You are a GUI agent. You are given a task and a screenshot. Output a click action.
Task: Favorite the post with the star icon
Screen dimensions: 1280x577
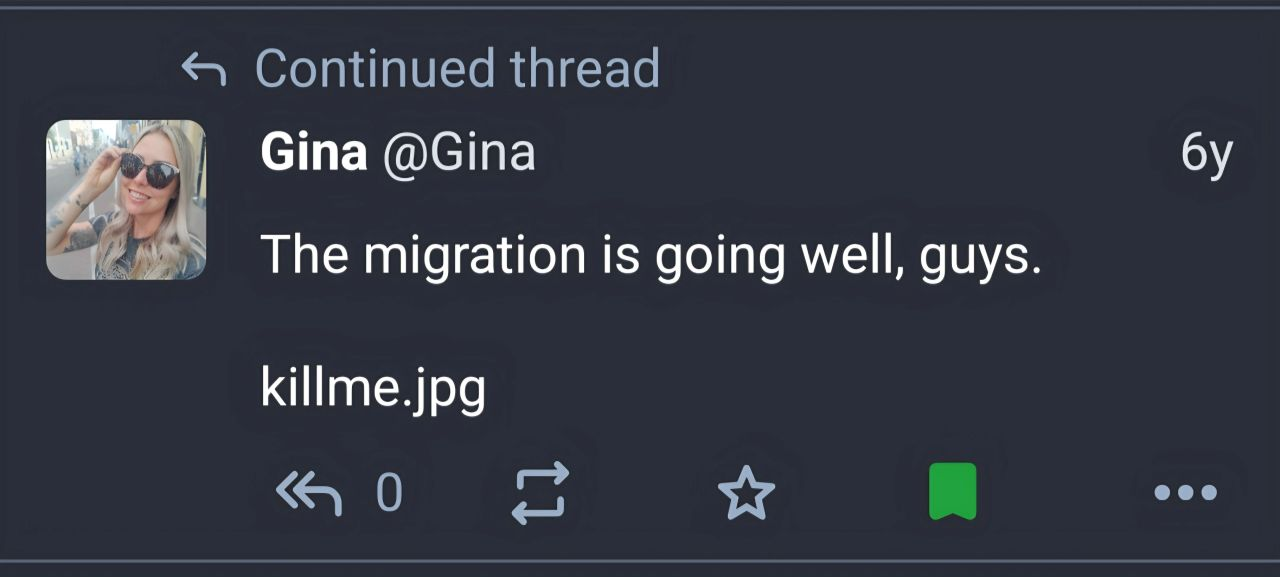[746, 492]
